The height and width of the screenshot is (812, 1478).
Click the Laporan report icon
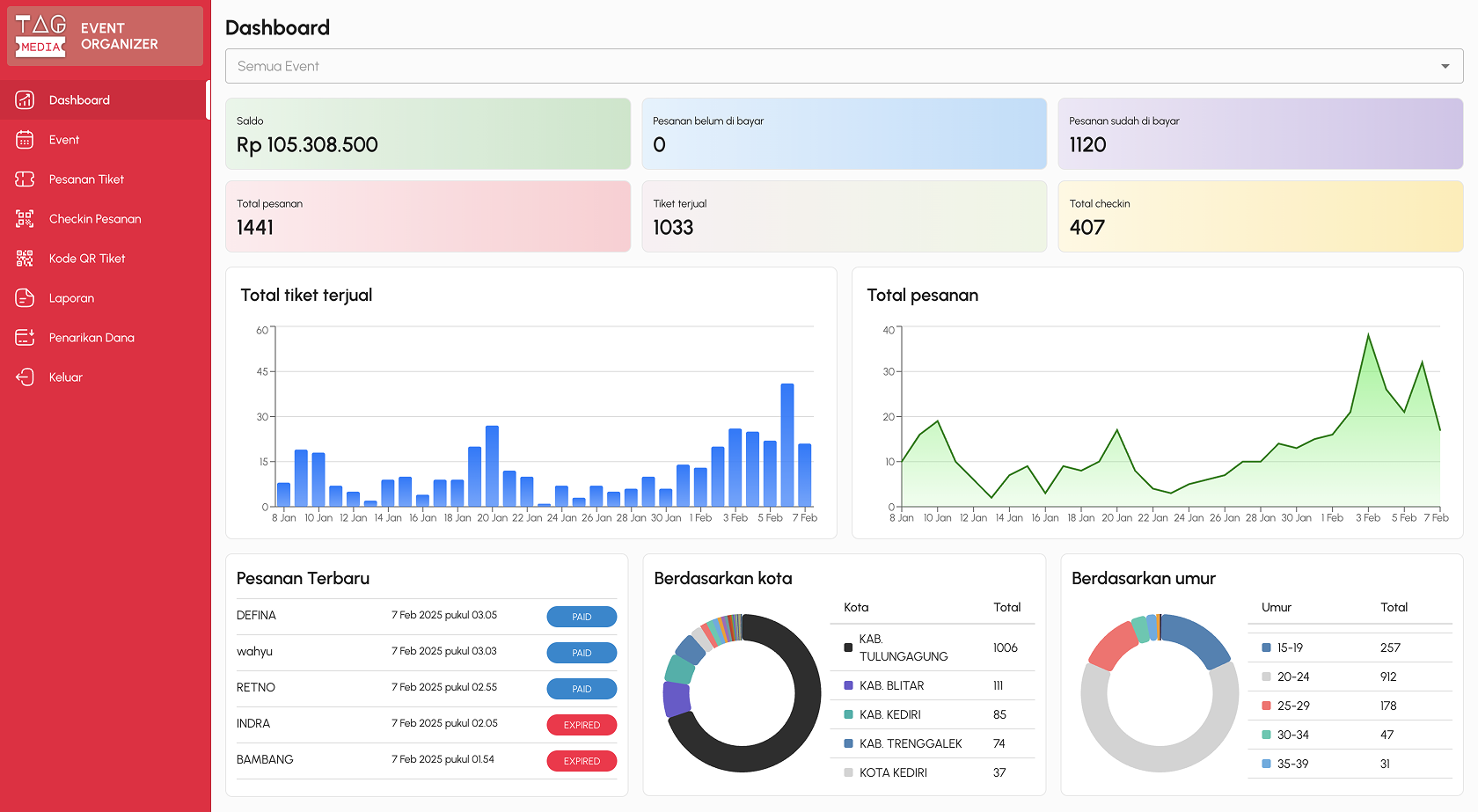click(25, 298)
